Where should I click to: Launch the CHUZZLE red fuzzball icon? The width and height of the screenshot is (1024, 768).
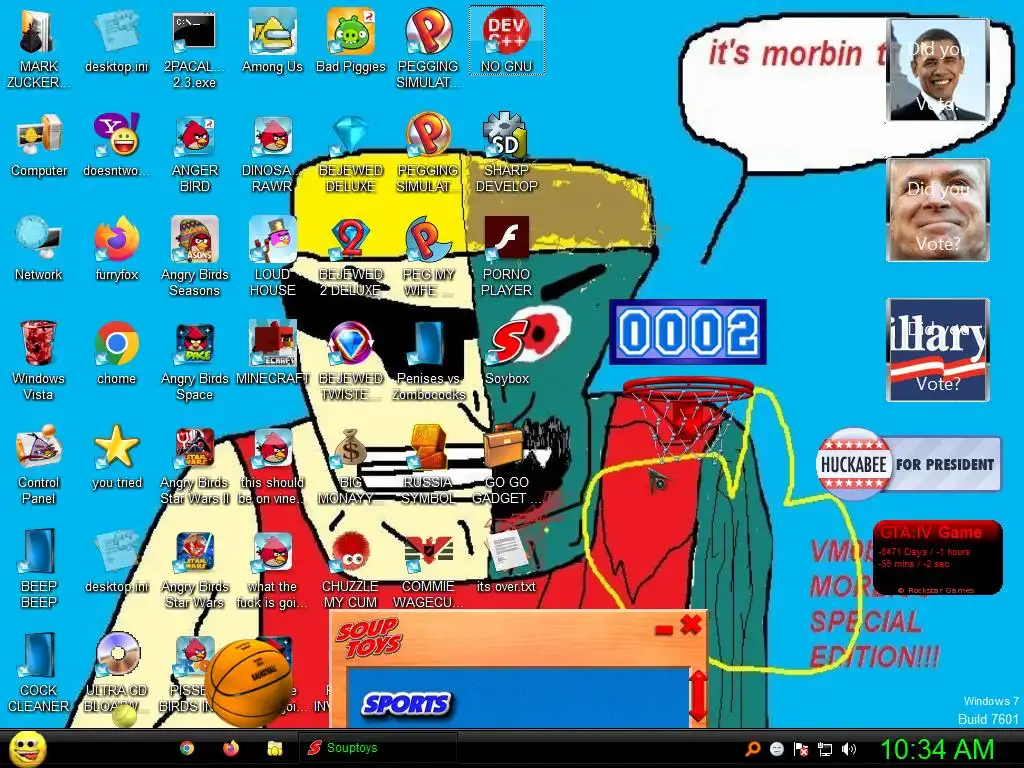pos(351,569)
